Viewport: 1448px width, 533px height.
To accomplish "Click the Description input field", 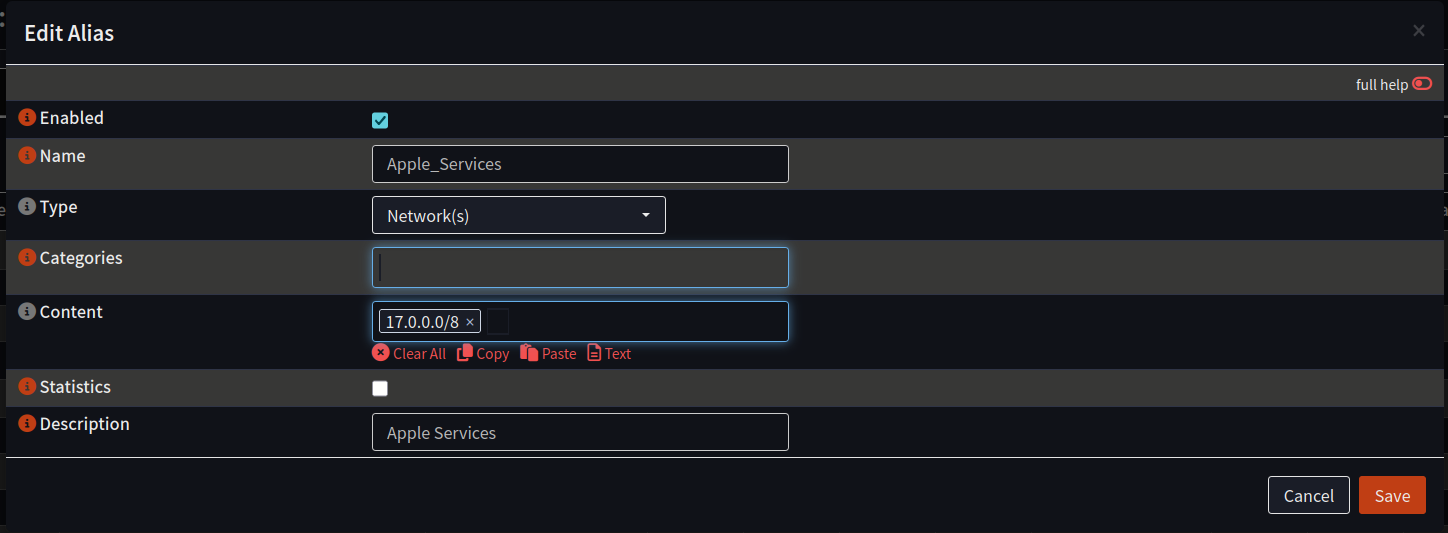I will coord(580,432).
